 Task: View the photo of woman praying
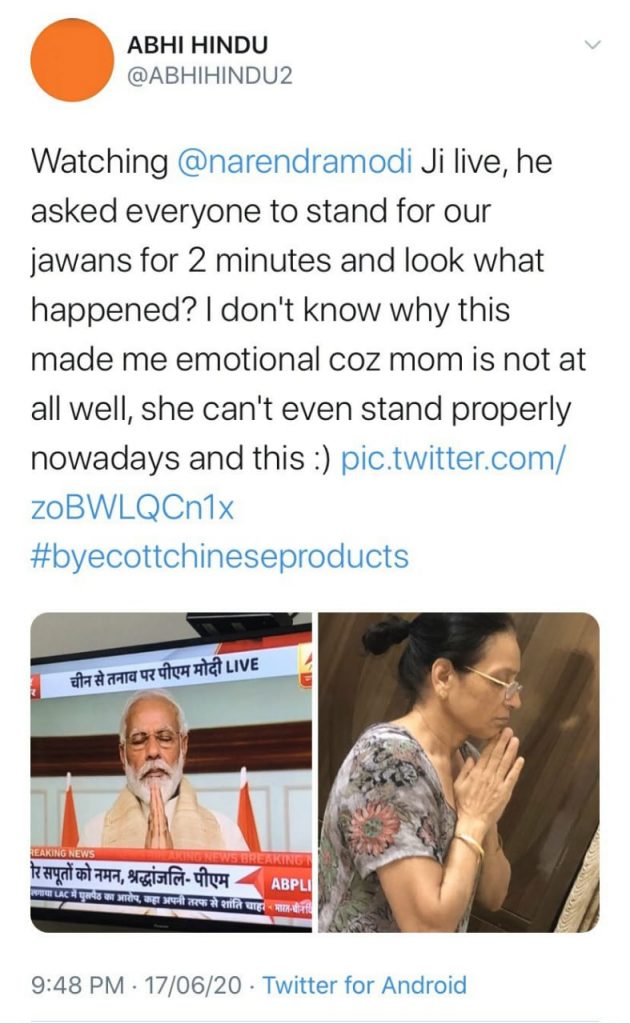[x=459, y=772]
